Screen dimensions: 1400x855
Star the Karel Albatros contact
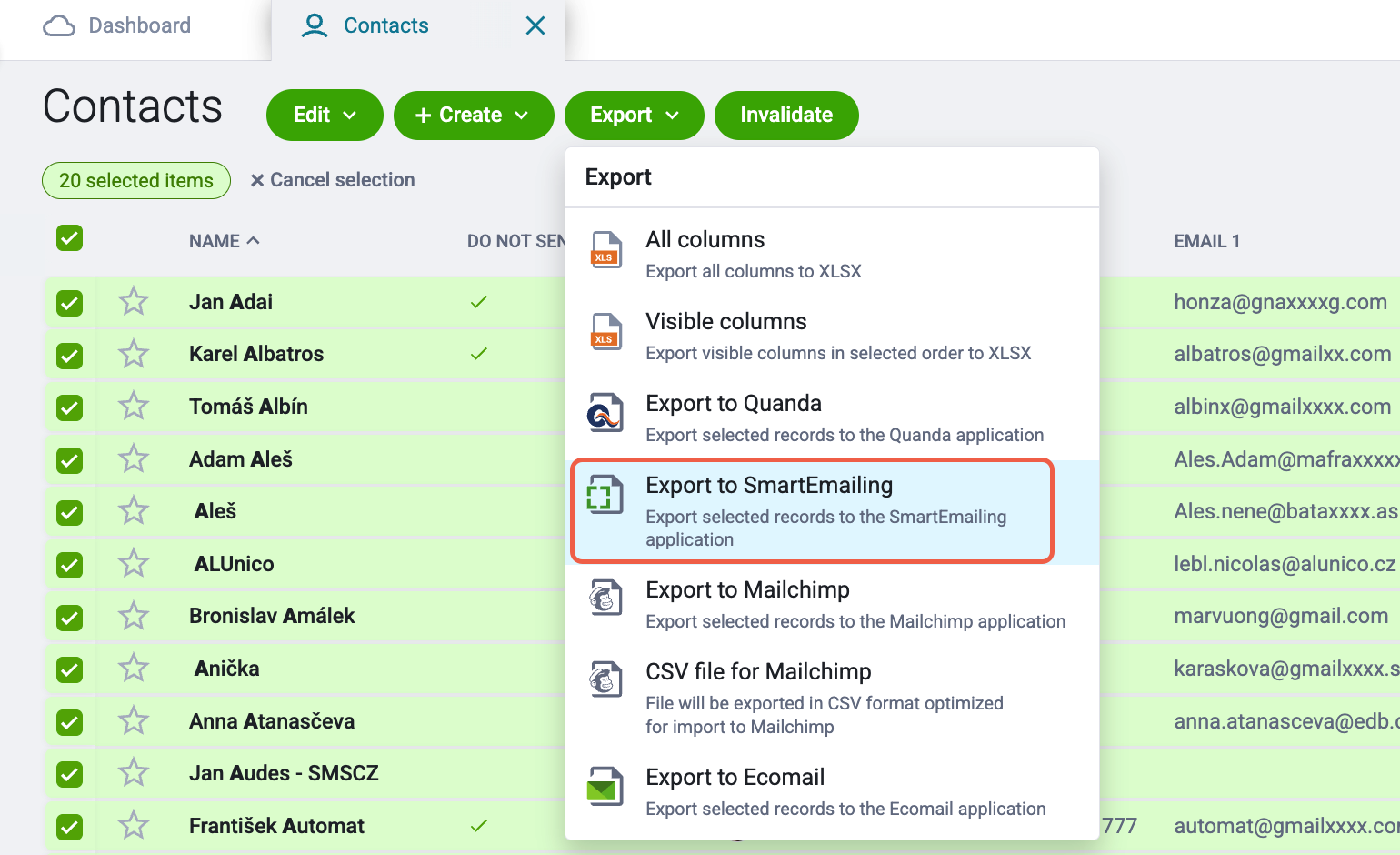point(134,354)
